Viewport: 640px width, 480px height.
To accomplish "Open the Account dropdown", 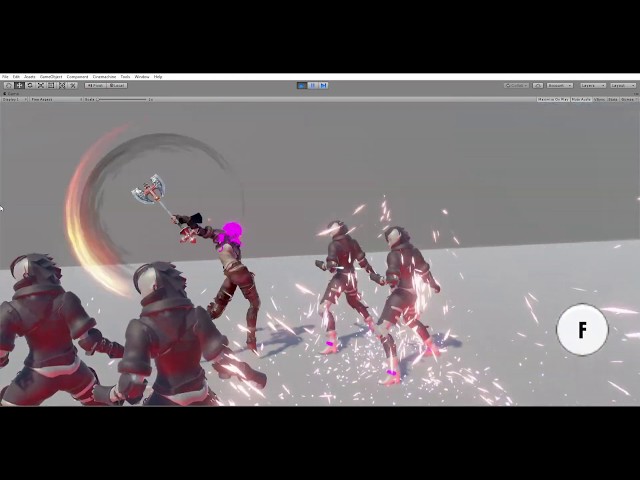I will tap(560, 85).
